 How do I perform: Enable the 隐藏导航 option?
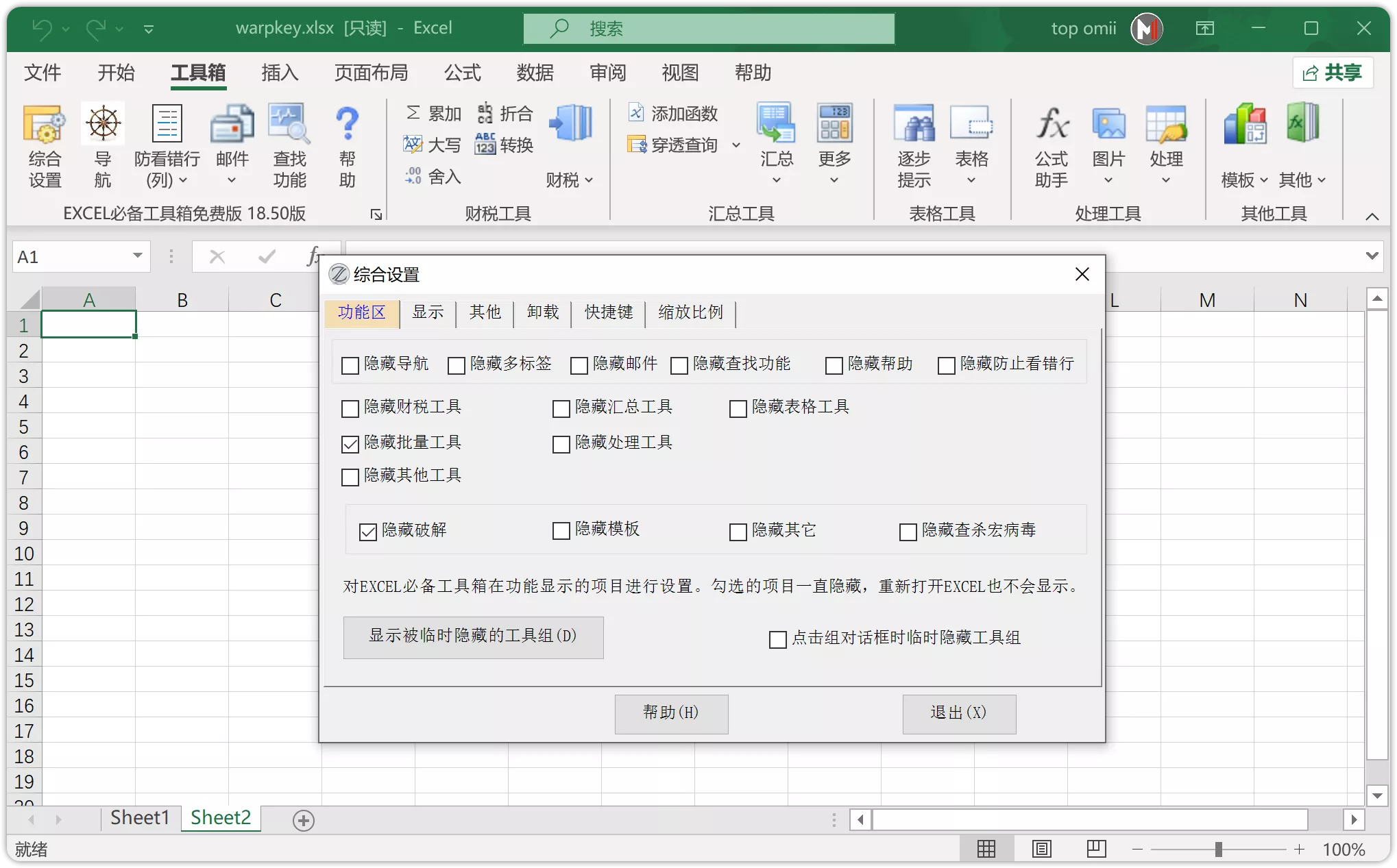tap(350, 365)
